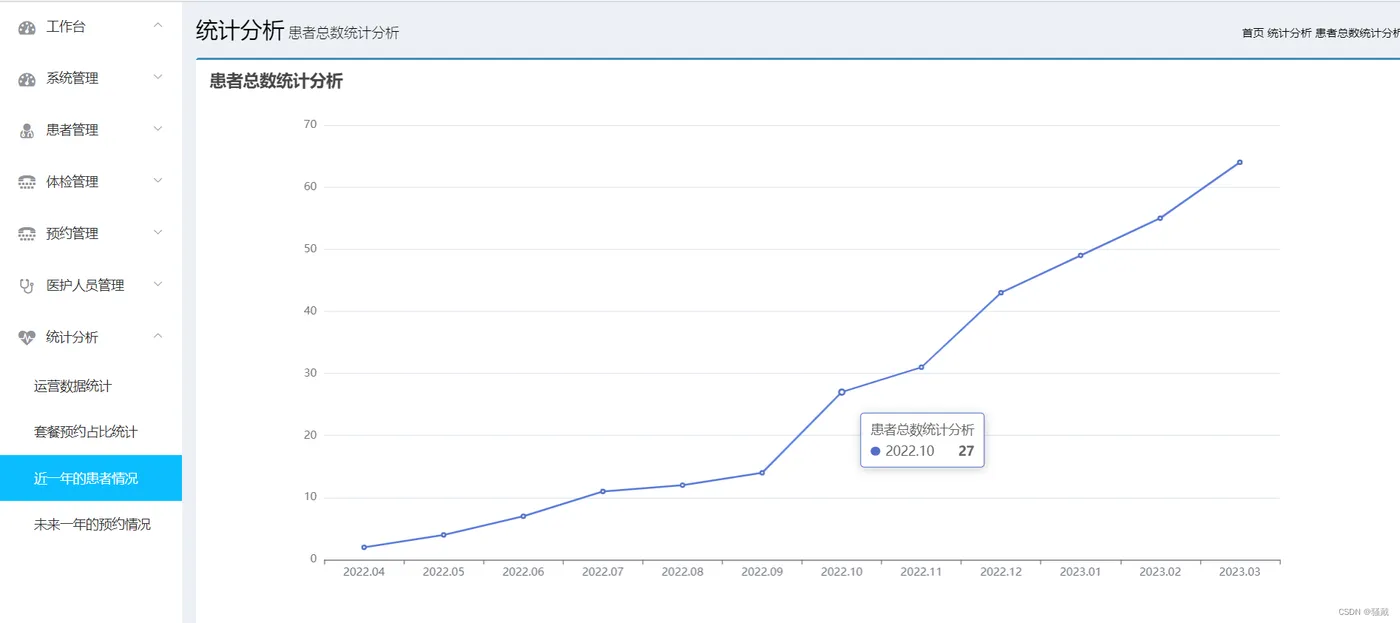Select 近一年的患者情况 menu item
The height and width of the screenshot is (623, 1400).
coord(86,478)
